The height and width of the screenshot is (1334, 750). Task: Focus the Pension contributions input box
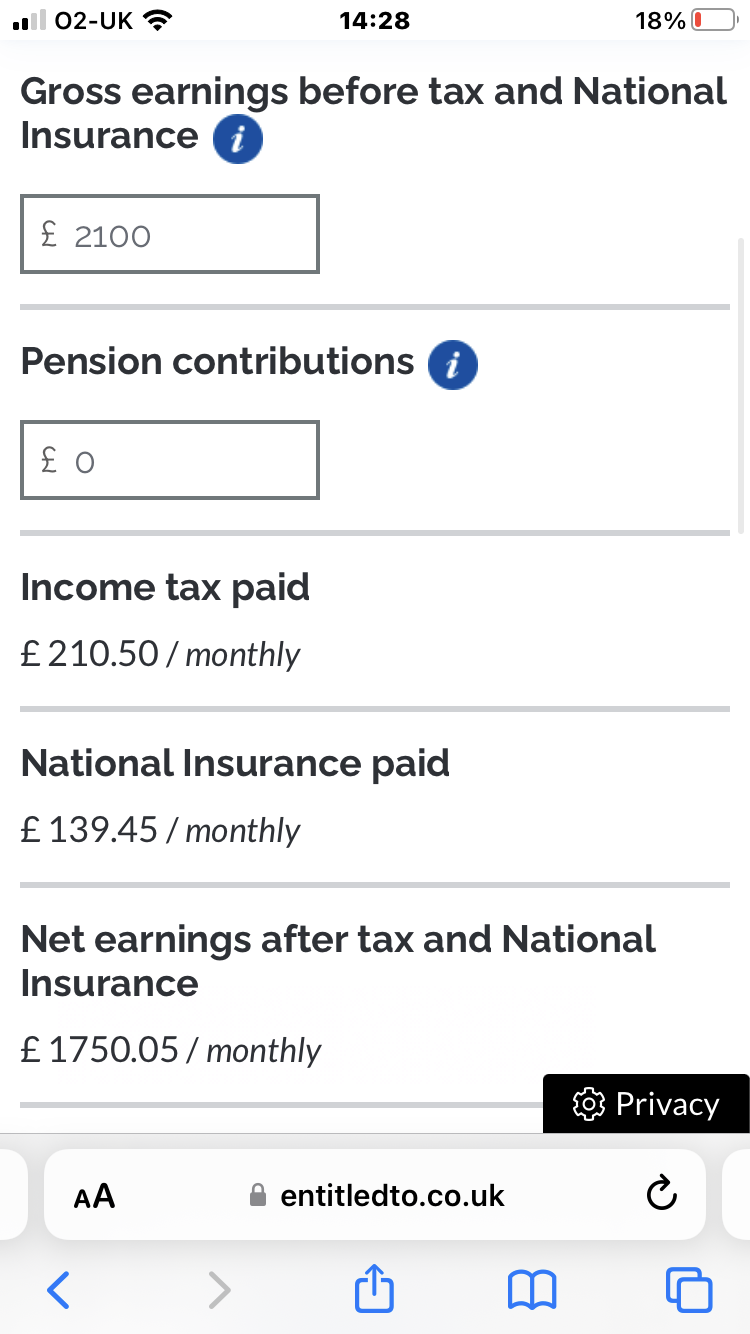(170, 460)
